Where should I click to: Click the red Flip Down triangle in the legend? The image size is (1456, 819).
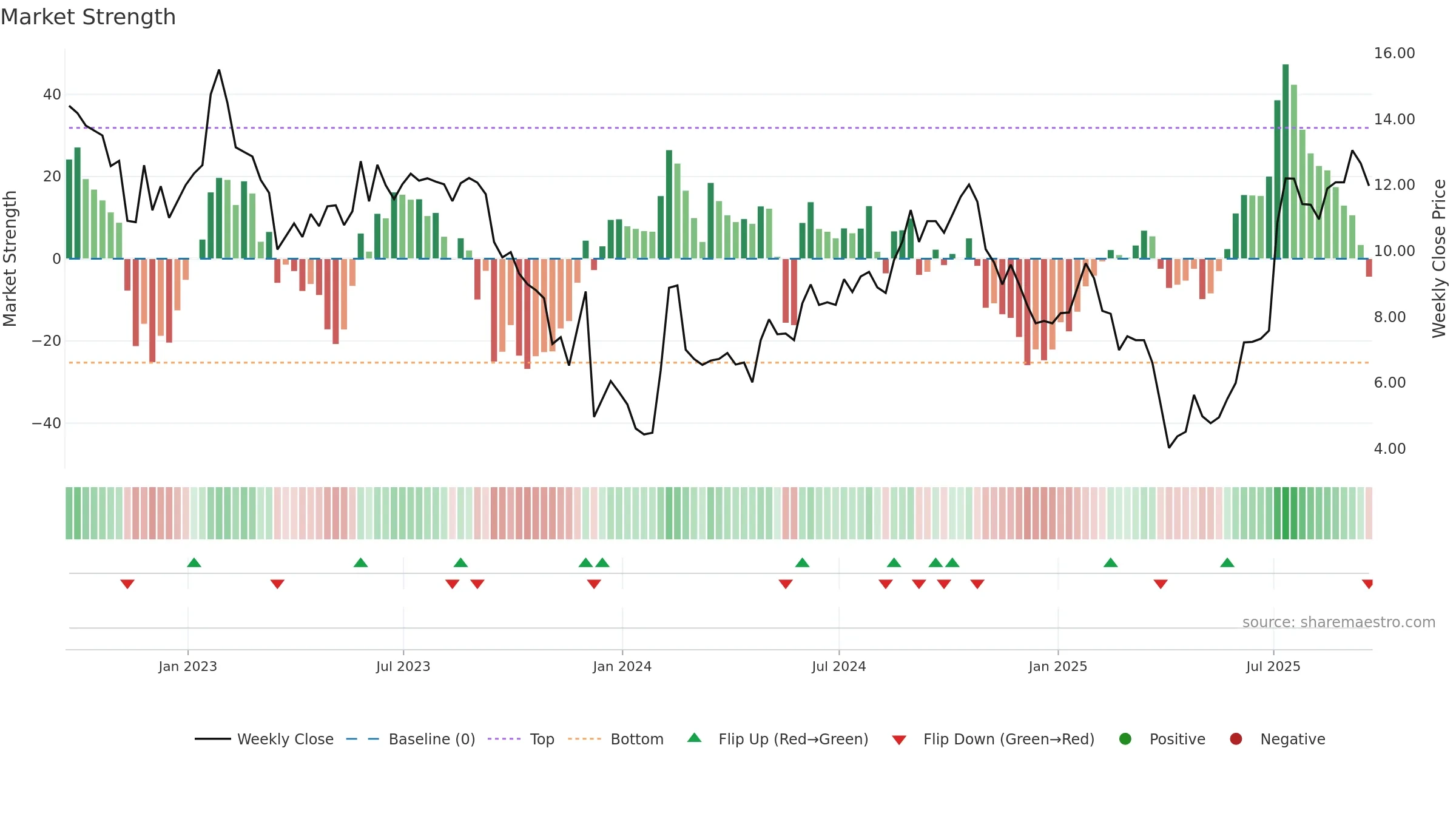[x=899, y=740]
